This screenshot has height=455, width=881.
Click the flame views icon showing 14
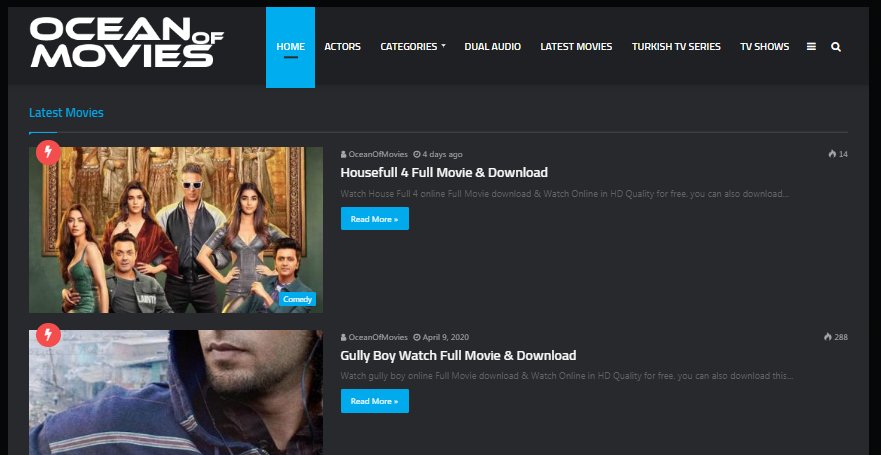pyautogui.click(x=832, y=154)
